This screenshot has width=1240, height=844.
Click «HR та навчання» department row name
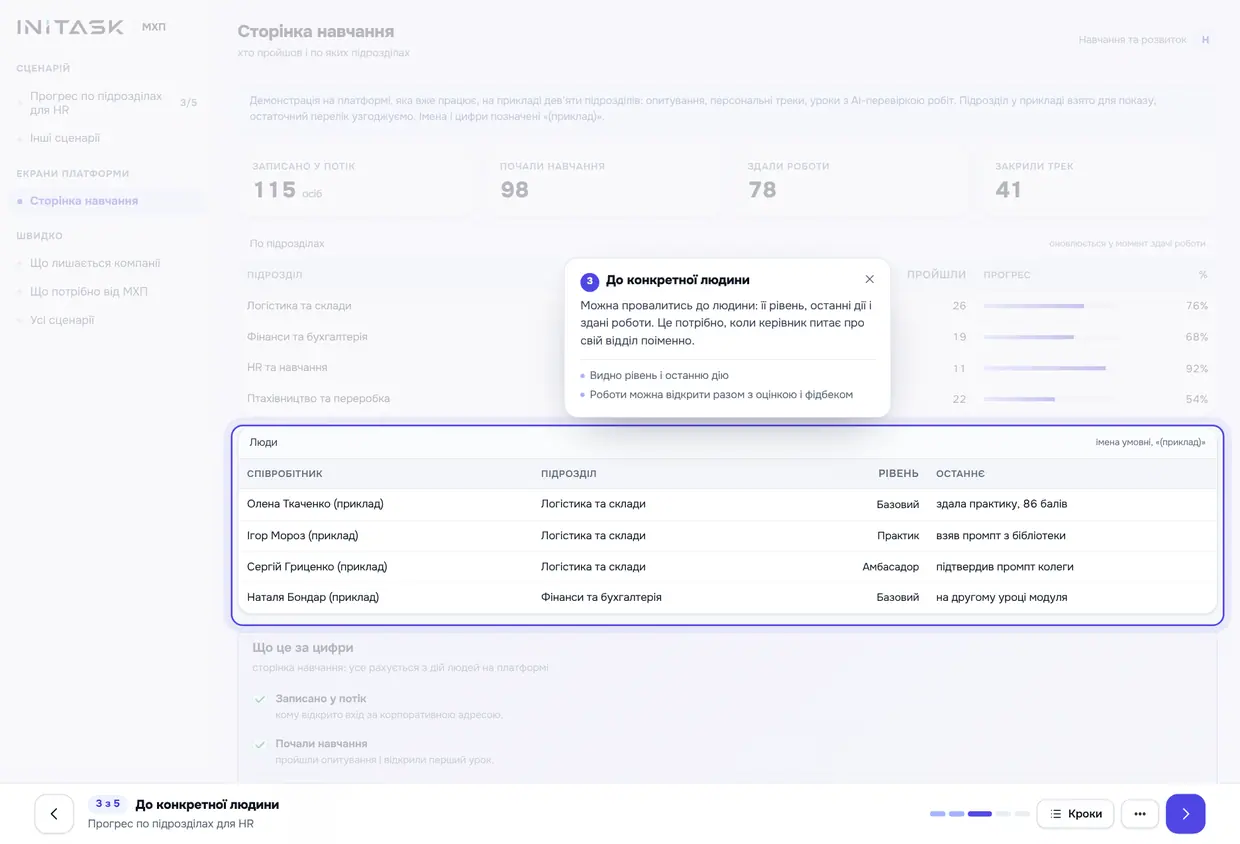pos(287,367)
